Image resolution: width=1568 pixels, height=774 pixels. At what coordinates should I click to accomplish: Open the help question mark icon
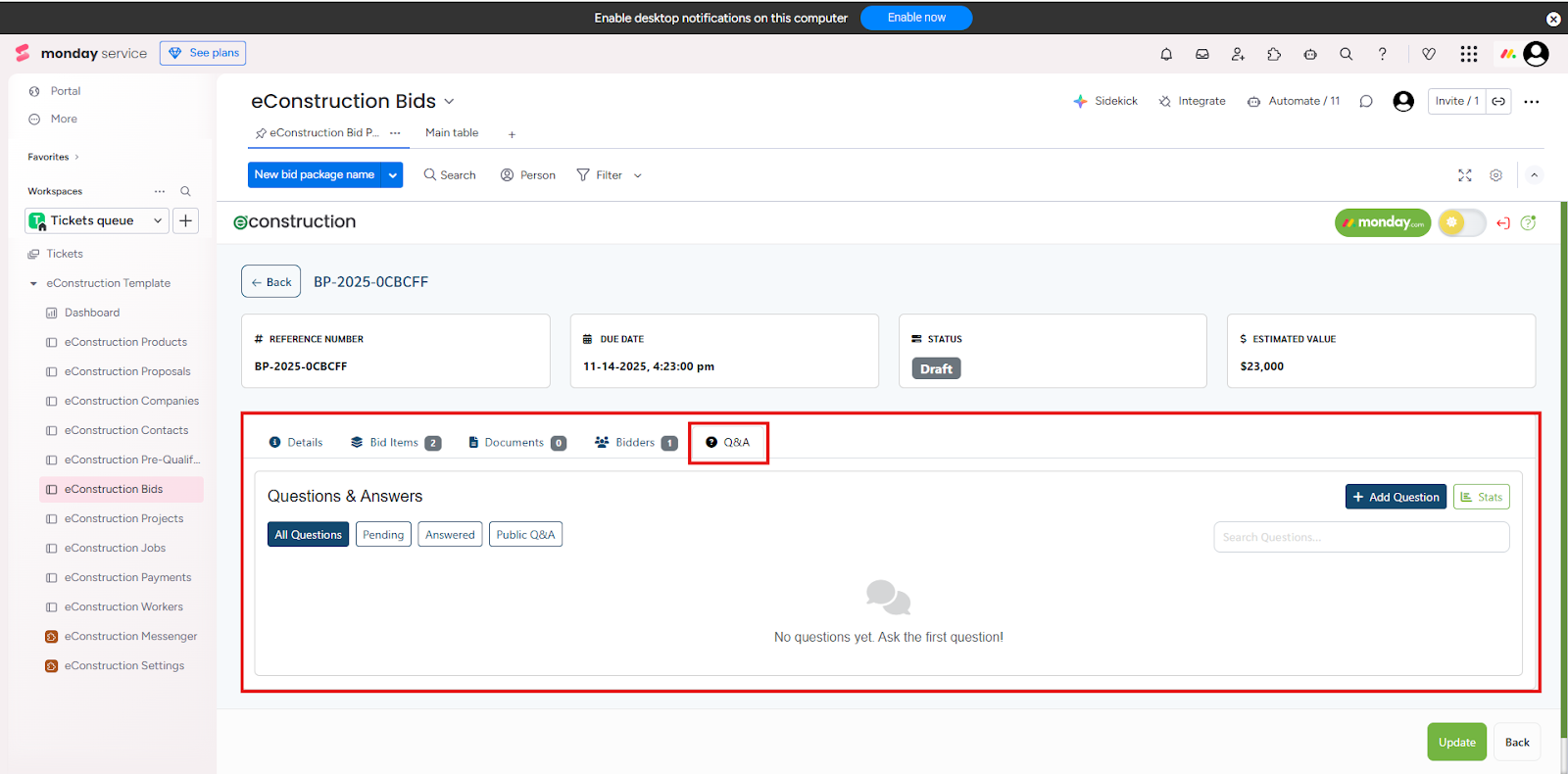1382,55
